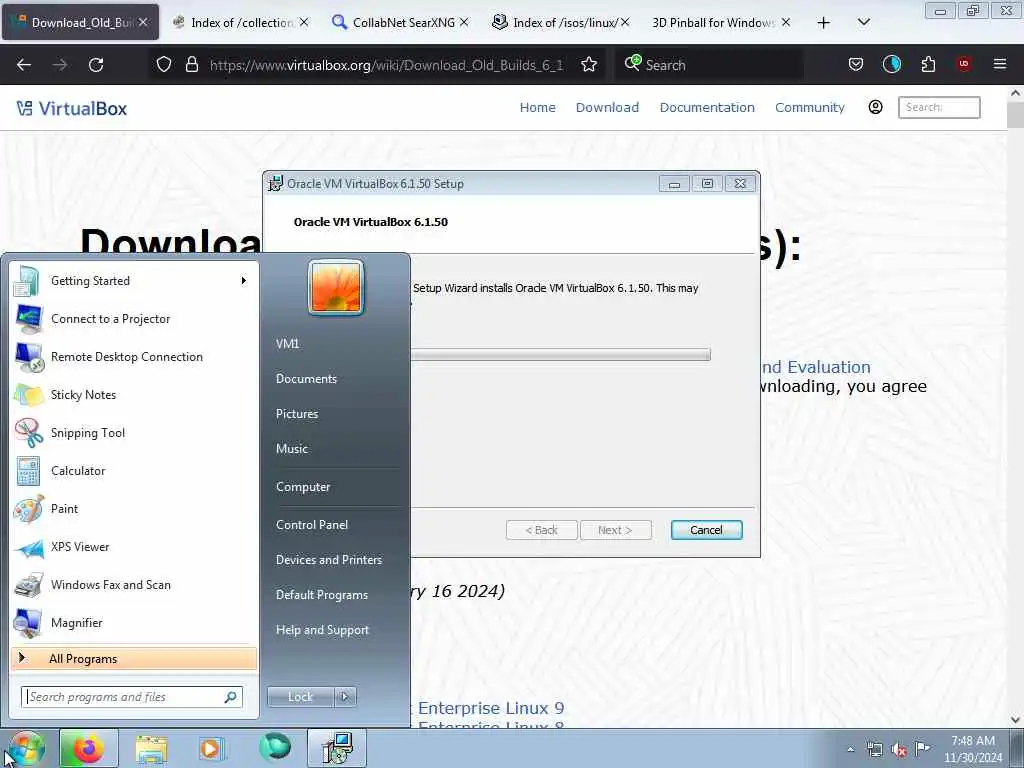Open Computer from Start menu
The height and width of the screenshot is (768, 1024).
303,487
